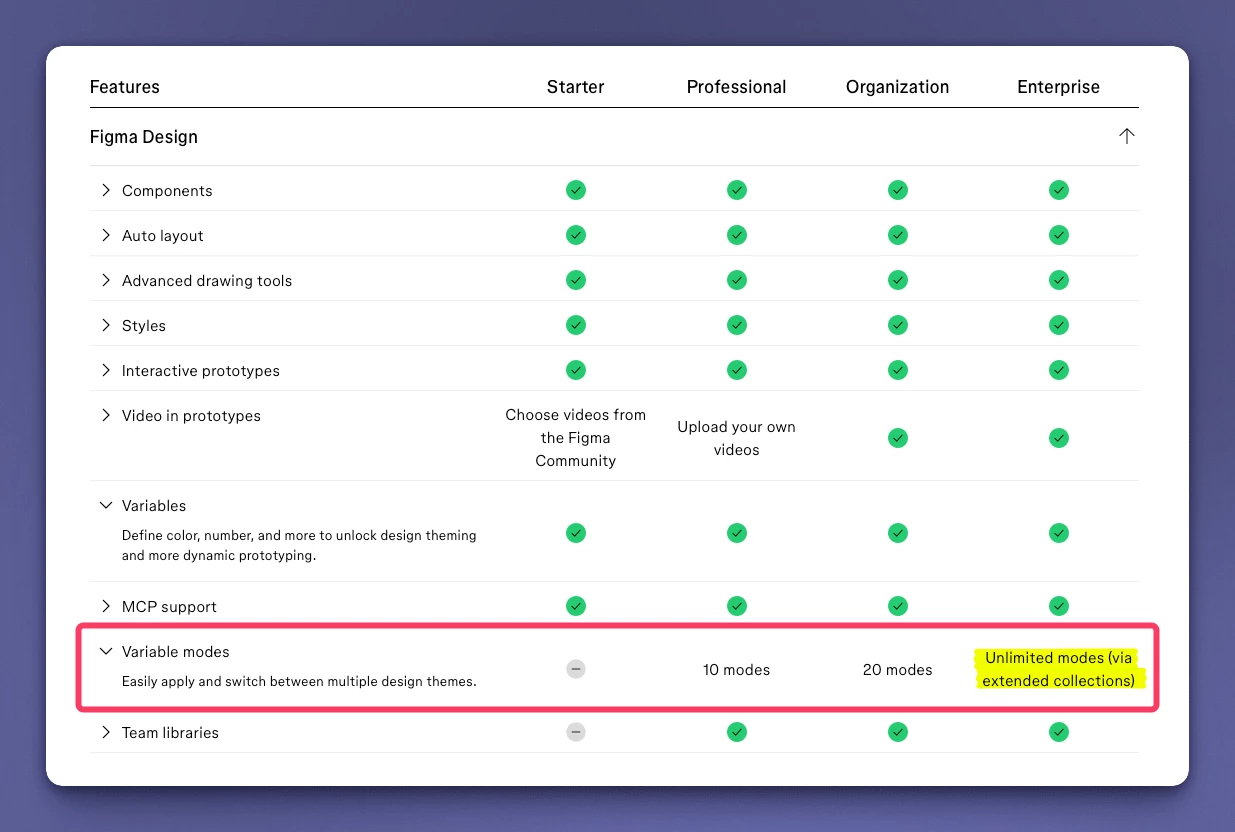Click the Professional checkmark for Auto layout
The height and width of the screenshot is (832, 1235).
click(x=737, y=235)
